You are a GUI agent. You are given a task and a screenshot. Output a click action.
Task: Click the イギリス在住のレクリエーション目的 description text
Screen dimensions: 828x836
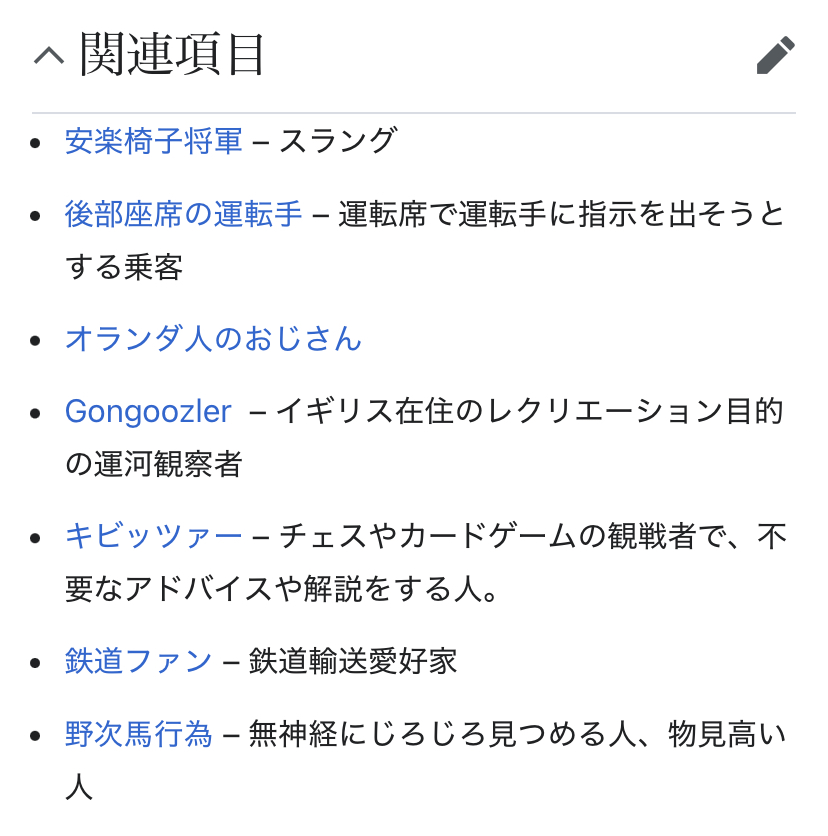tap(529, 411)
